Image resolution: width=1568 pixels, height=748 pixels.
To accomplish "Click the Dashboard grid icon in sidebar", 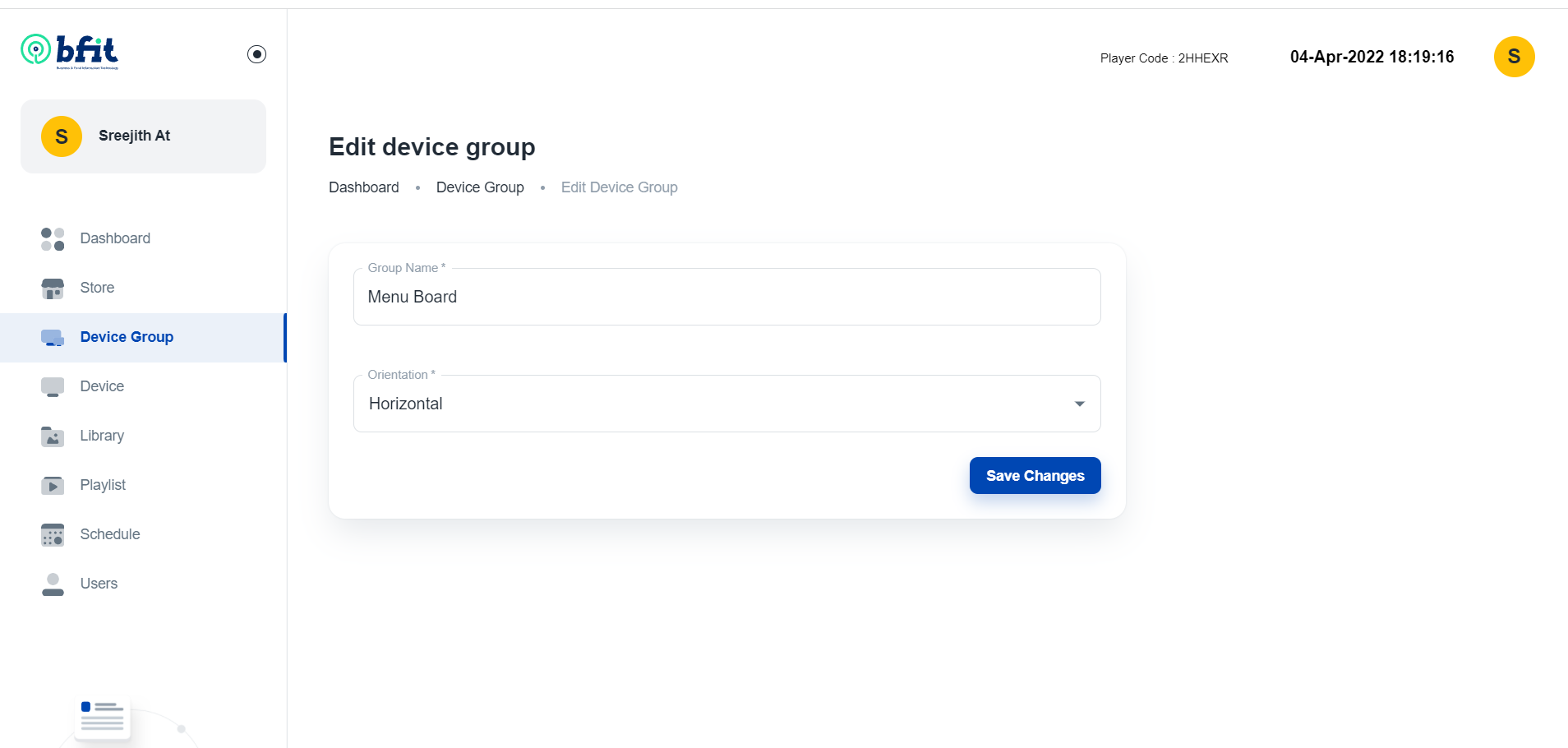I will tap(53, 239).
